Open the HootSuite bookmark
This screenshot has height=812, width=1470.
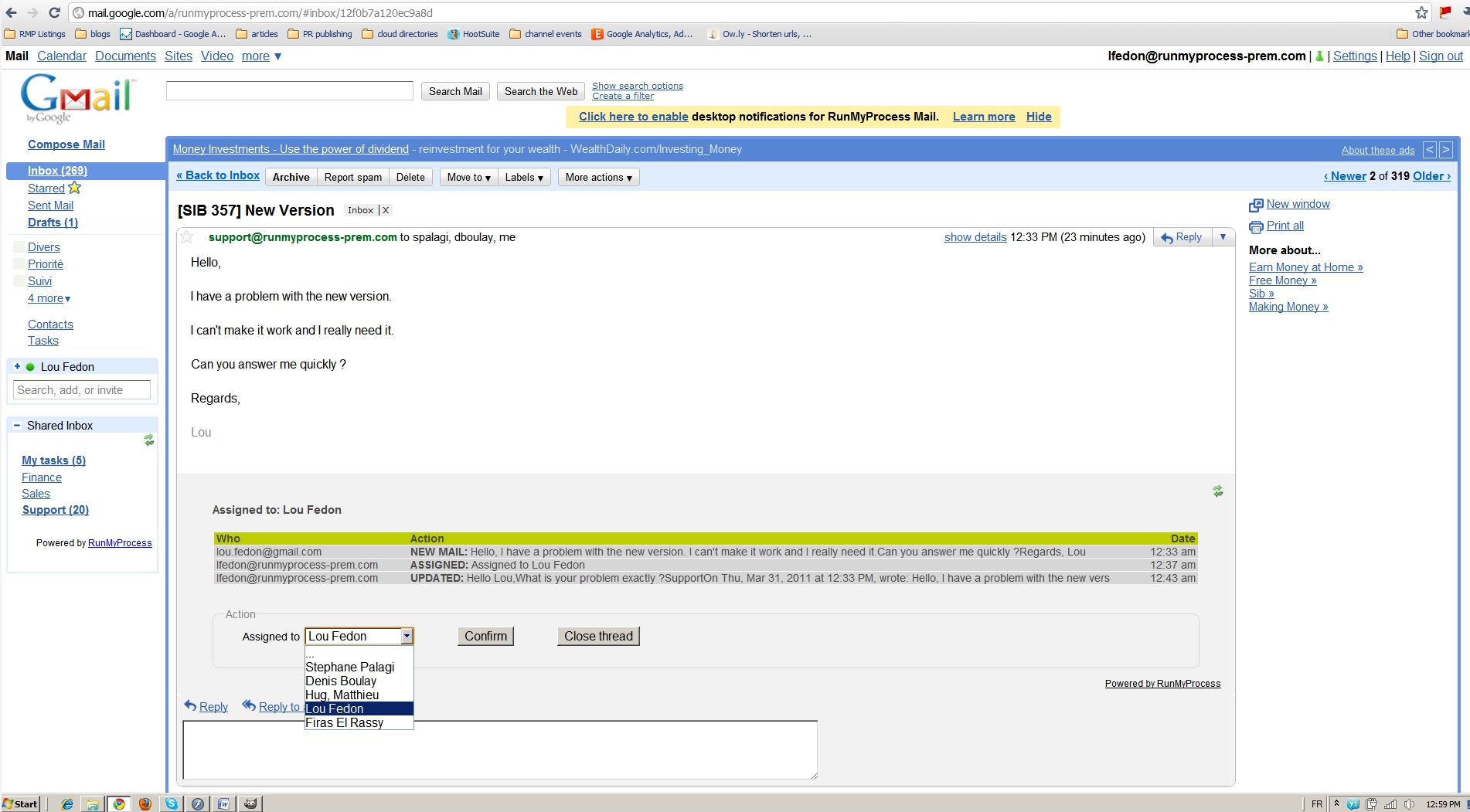click(x=474, y=34)
